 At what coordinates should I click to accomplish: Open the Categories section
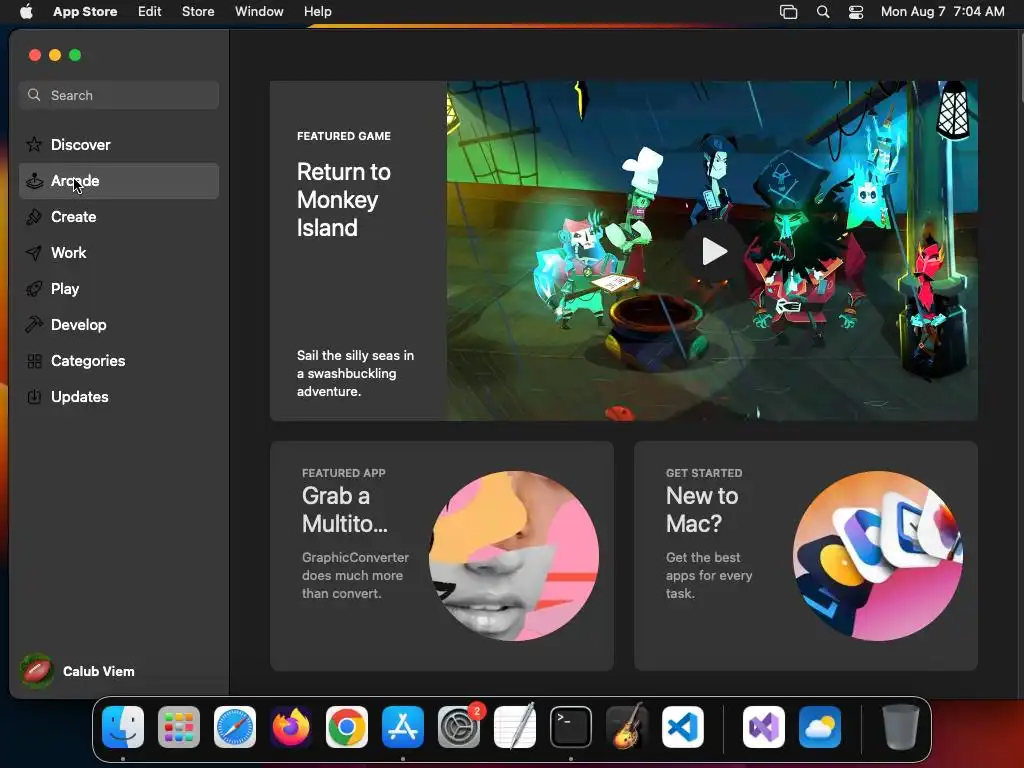[119, 360]
